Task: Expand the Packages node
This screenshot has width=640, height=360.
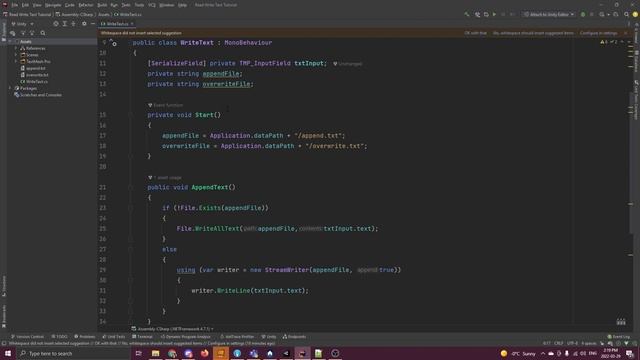Action: [10, 88]
